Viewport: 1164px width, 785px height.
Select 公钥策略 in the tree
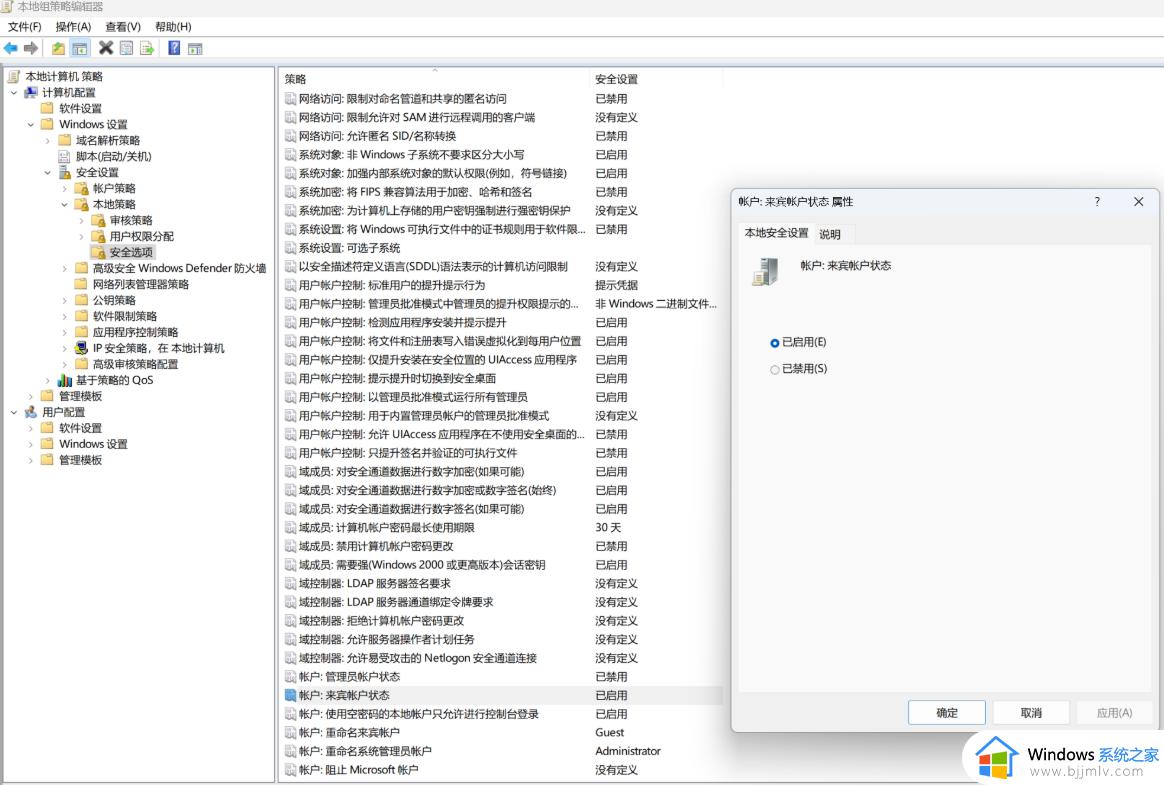point(114,300)
